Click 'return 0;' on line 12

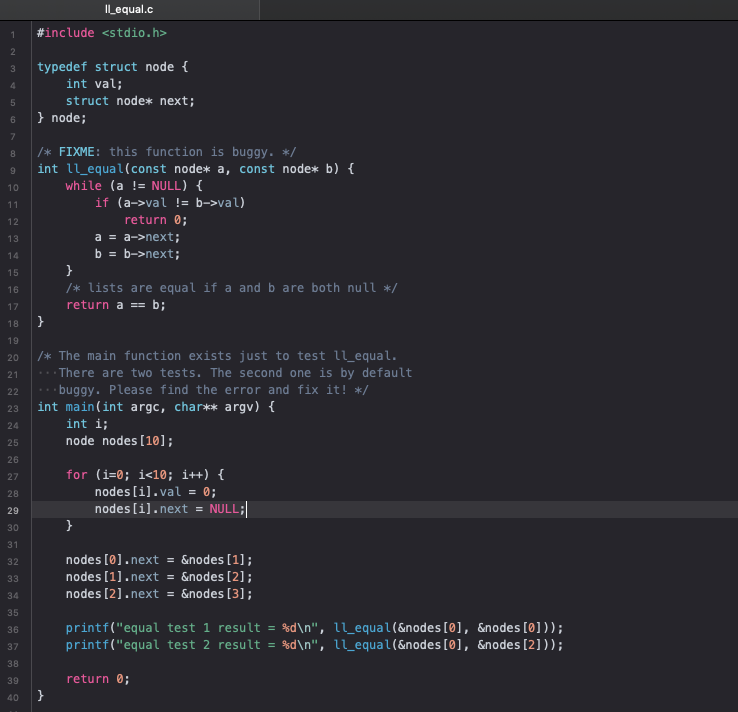coord(156,220)
